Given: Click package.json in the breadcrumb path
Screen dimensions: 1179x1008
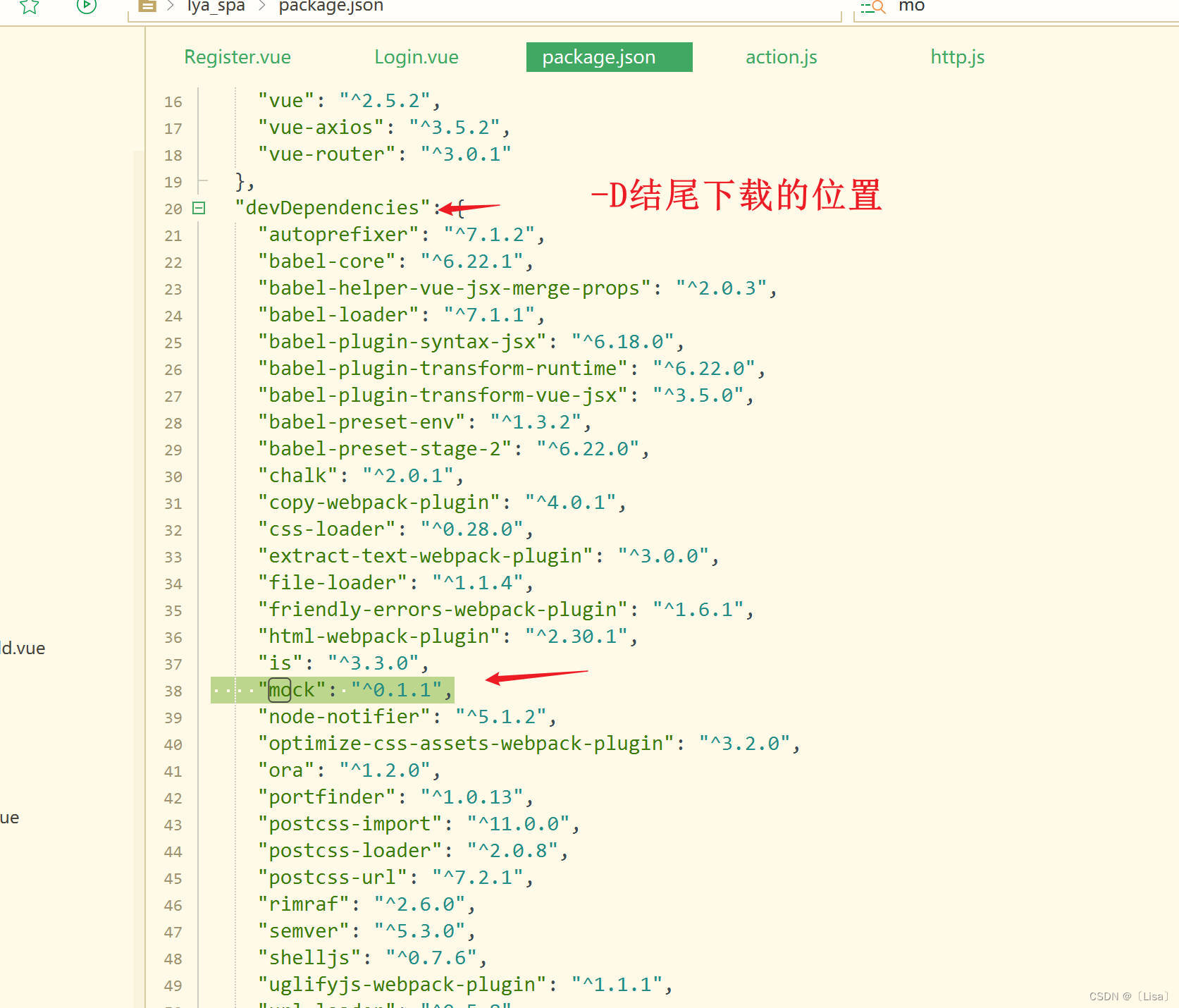Looking at the screenshot, I should (331, 6).
